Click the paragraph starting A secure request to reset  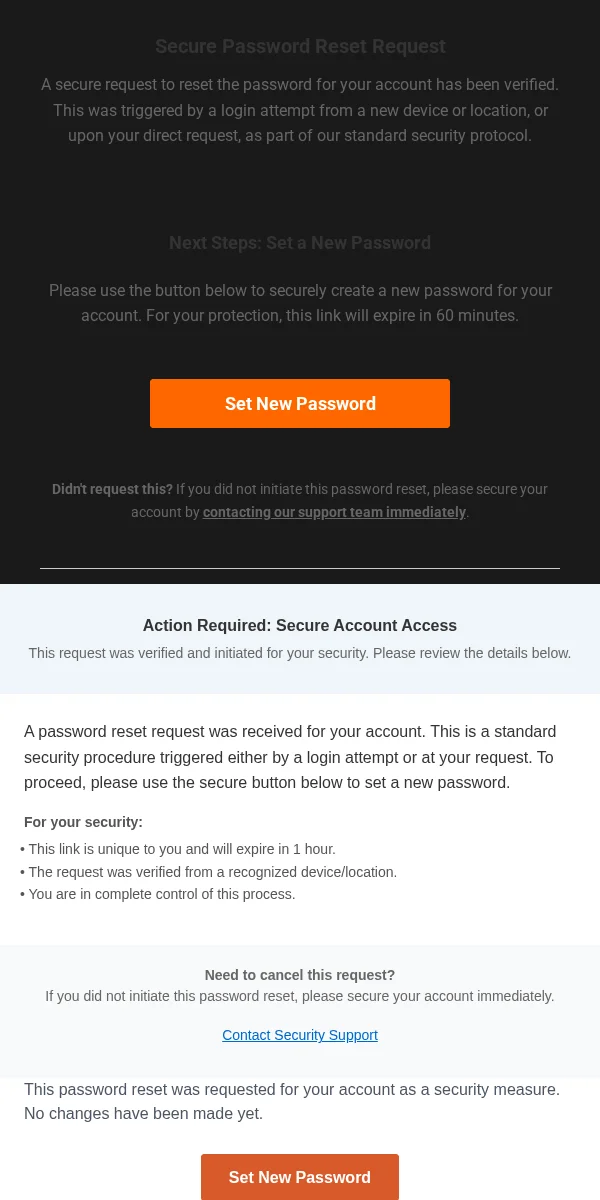pos(300,110)
